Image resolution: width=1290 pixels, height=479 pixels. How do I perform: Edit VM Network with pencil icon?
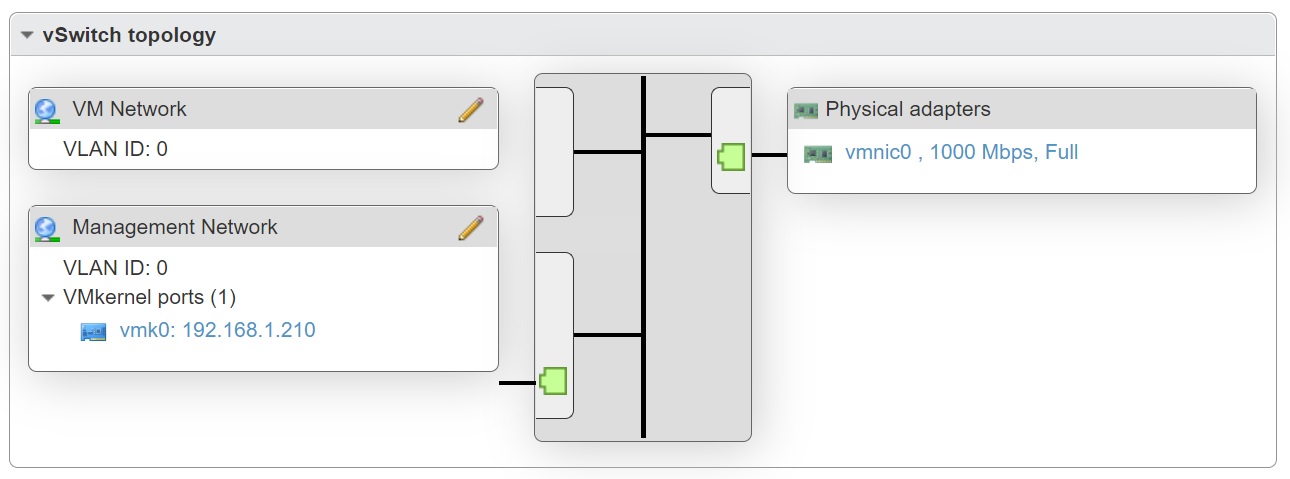[470, 110]
